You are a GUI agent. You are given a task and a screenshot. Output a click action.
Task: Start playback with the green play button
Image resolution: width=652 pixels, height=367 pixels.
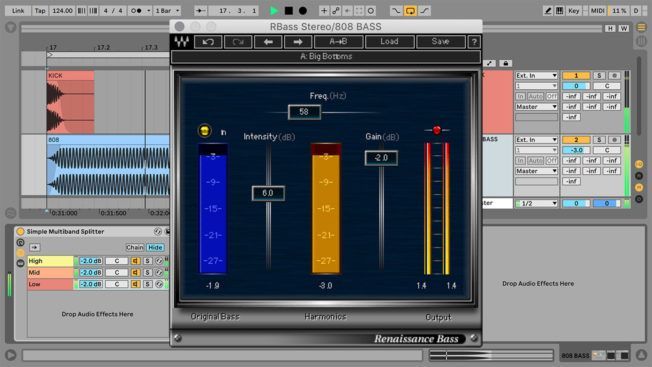(274, 11)
